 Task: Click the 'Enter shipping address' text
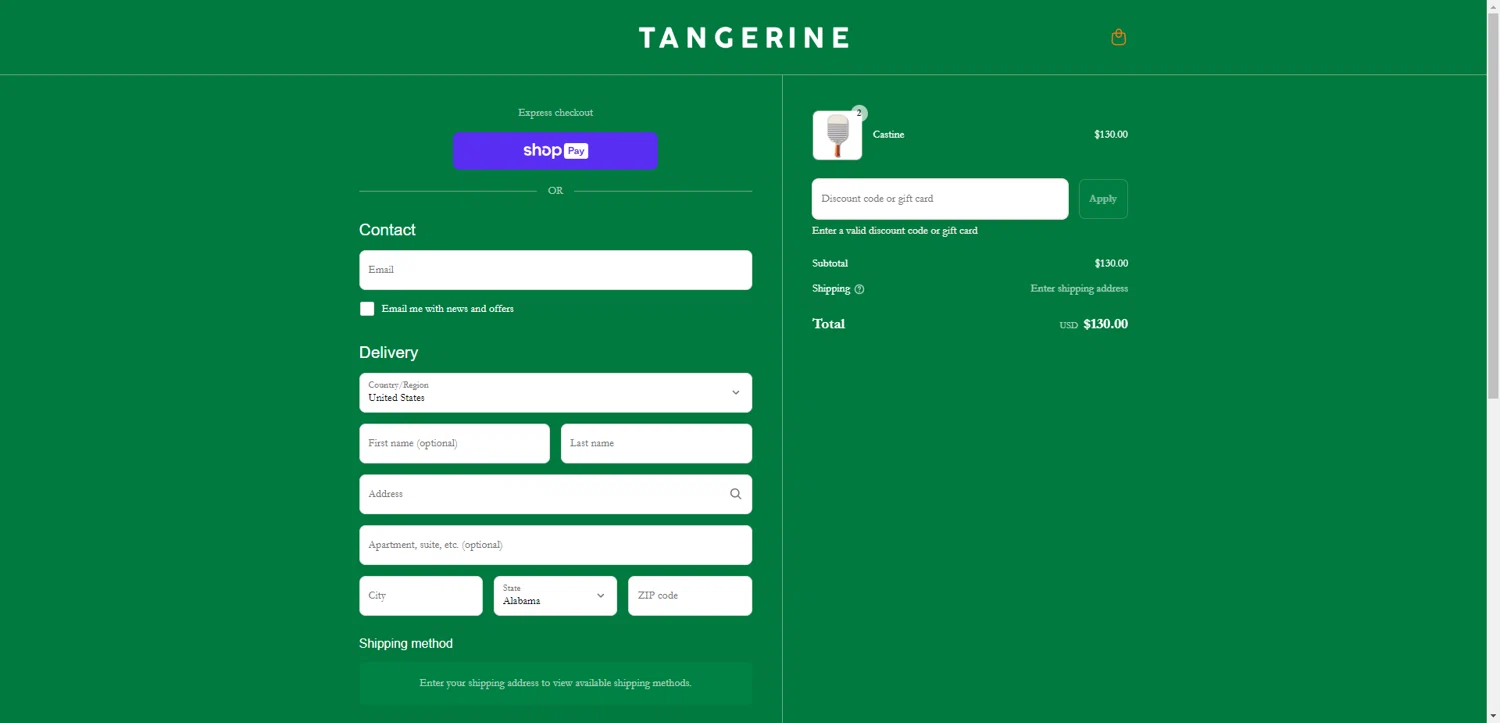(x=1079, y=289)
